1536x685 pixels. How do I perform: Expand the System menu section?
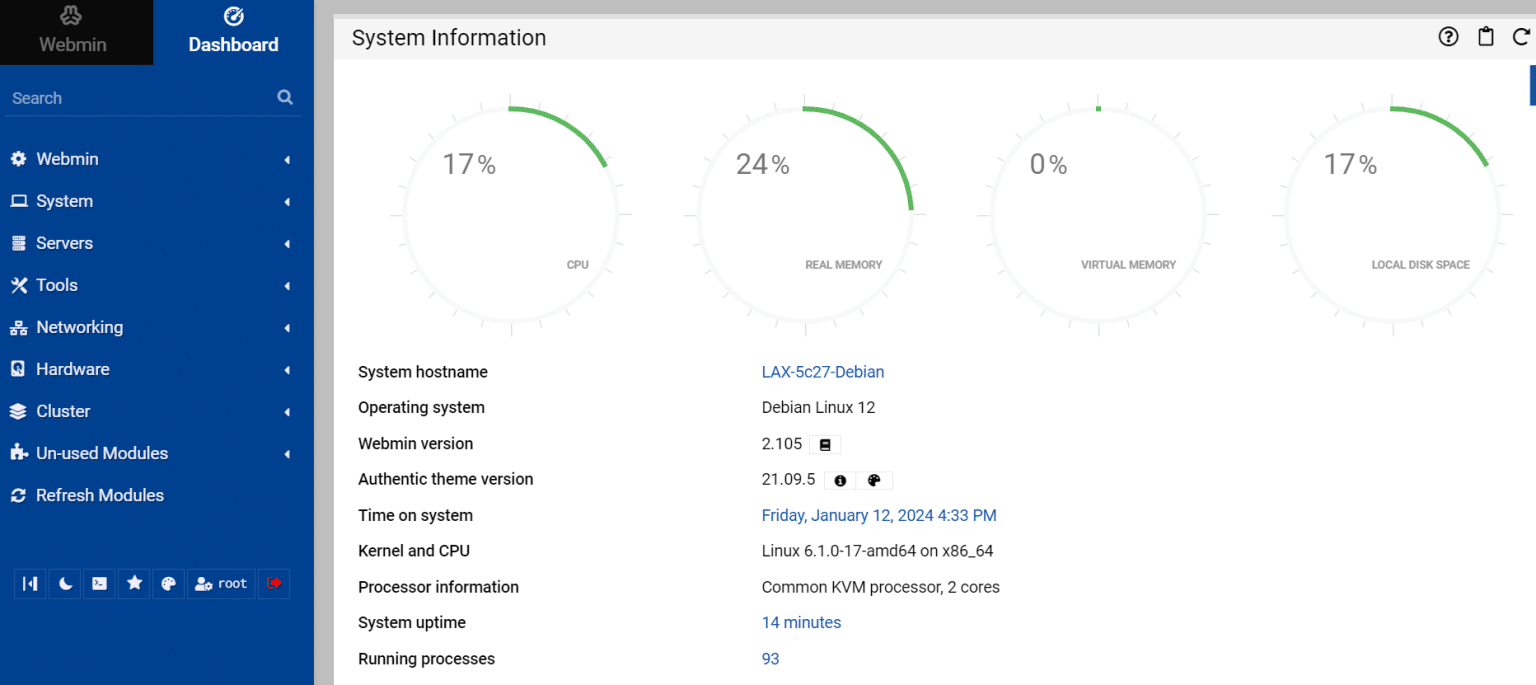pyautogui.click(x=64, y=201)
